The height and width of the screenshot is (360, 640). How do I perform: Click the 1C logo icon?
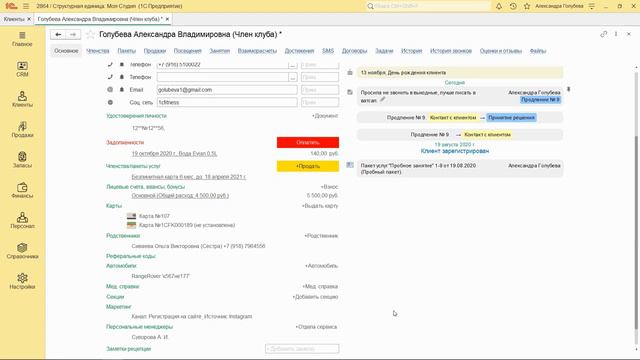(x=11, y=6)
